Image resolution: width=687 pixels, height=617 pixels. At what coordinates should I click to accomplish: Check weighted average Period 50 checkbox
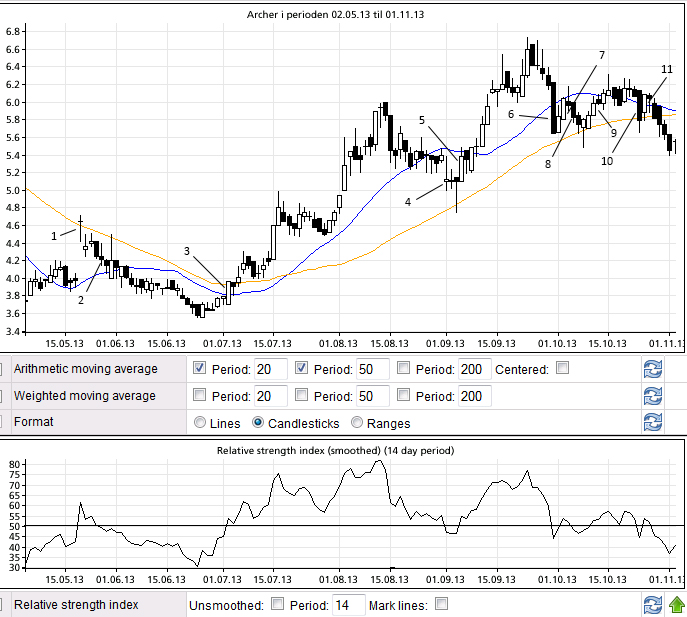(302, 395)
